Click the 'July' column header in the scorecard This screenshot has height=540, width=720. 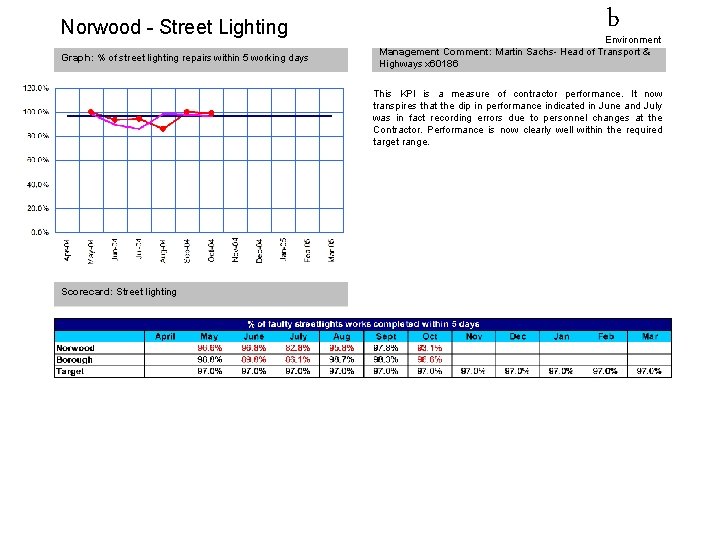pos(298,337)
